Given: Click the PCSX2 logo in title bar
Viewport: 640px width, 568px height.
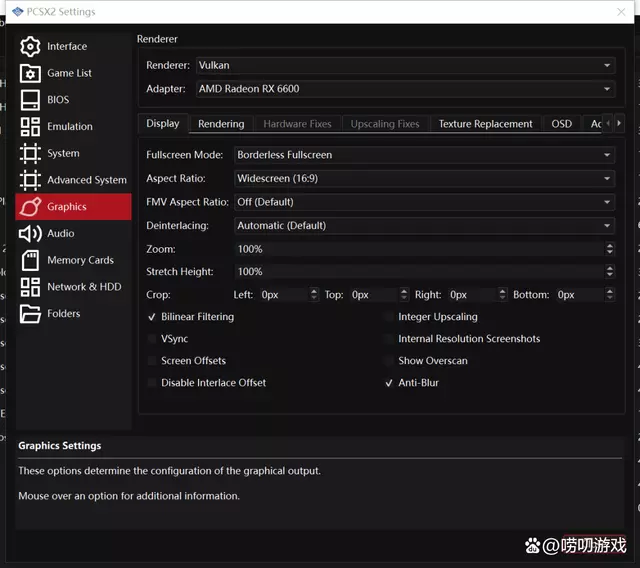Looking at the screenshot, I should (18, 11).
